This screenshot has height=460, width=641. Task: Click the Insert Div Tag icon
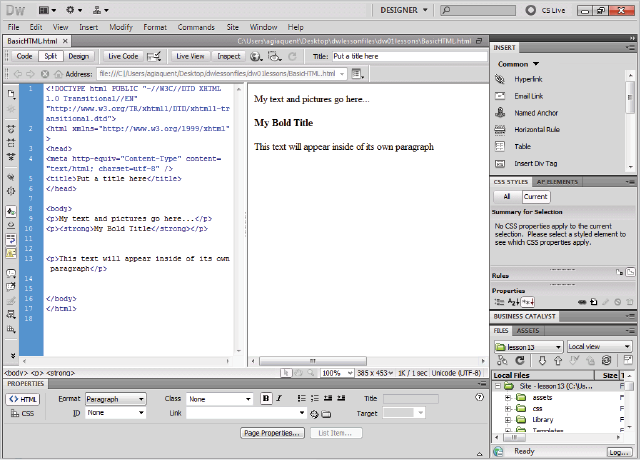(x=500, y=164)
